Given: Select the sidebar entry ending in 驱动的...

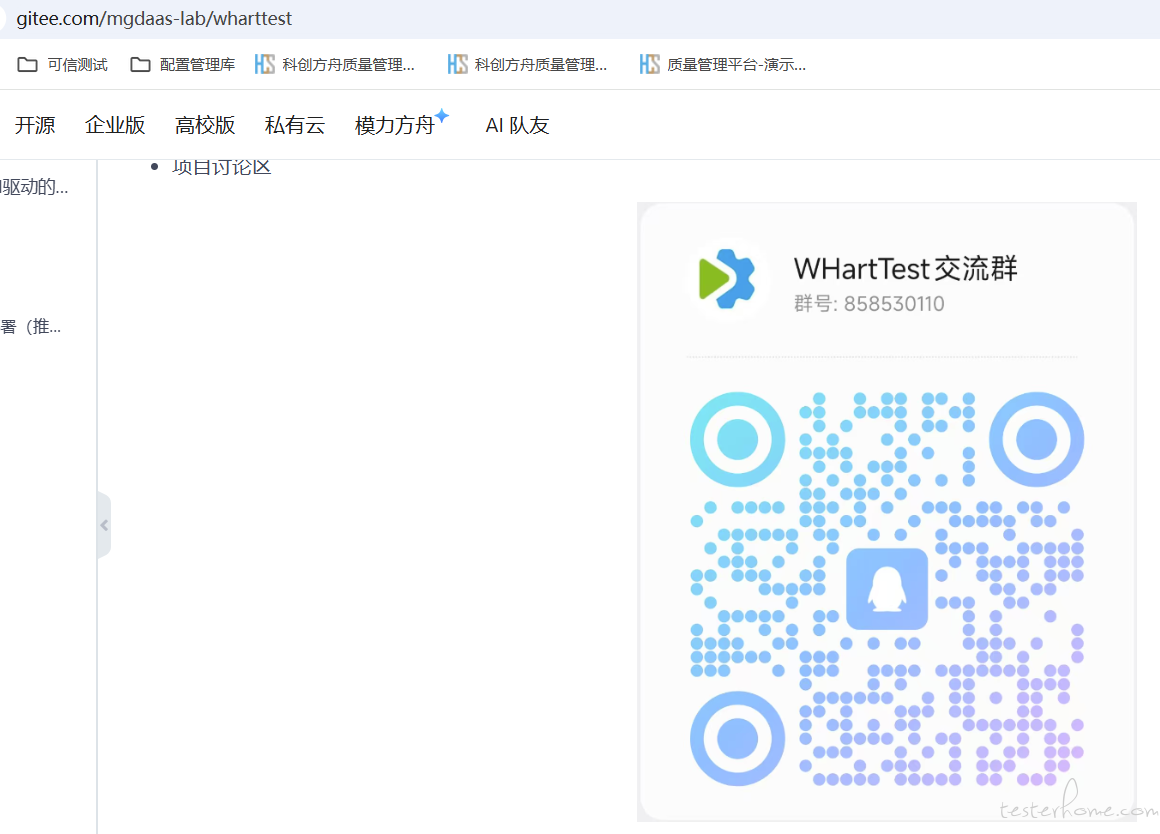Looking at the screenshot, I should pos(34,186).
